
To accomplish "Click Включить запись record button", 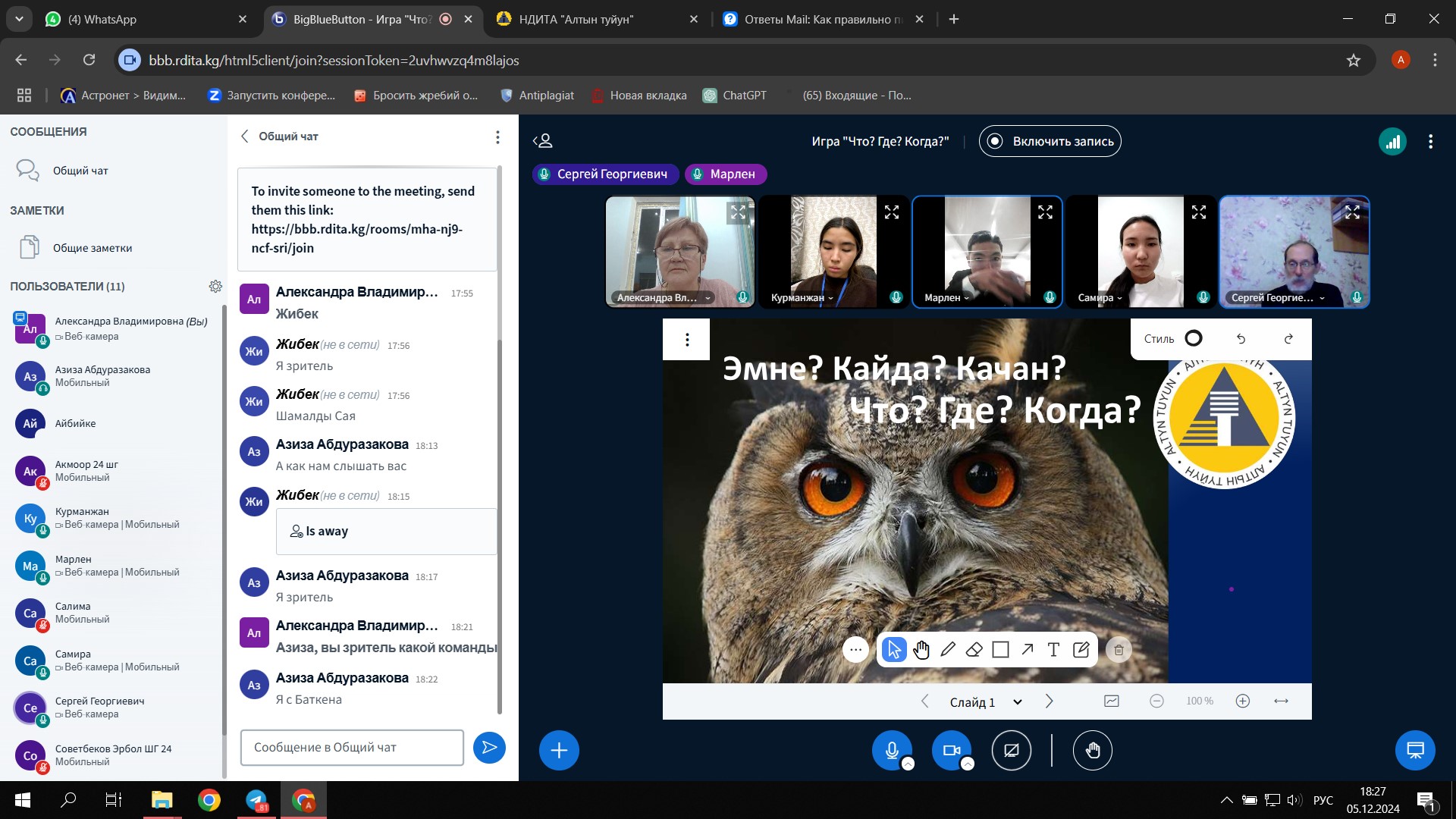I will coord(1050,142).
